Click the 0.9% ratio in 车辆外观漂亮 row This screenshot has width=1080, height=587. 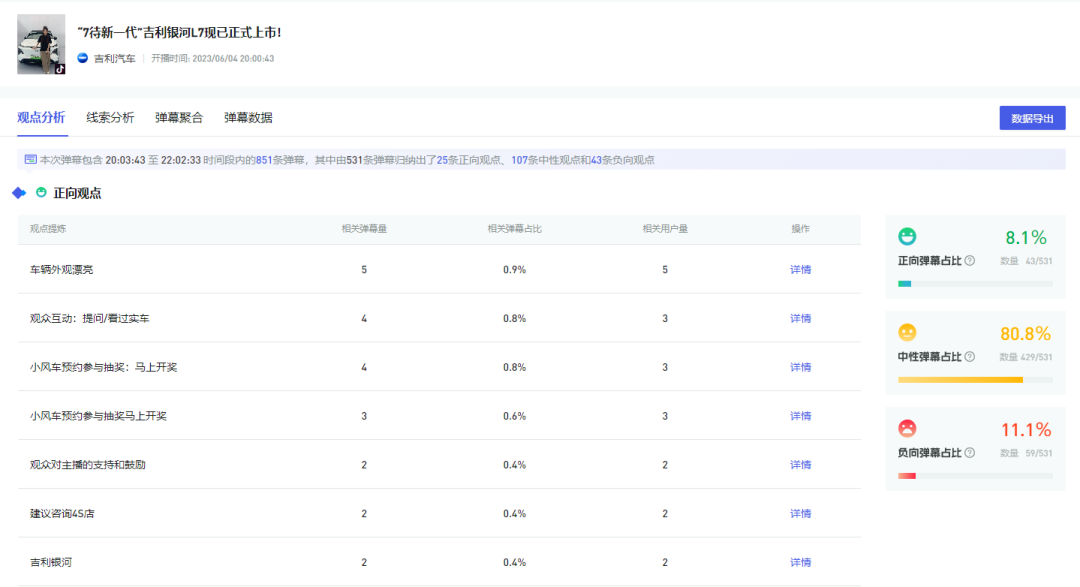pyautogui.click(x=515, y=269)
